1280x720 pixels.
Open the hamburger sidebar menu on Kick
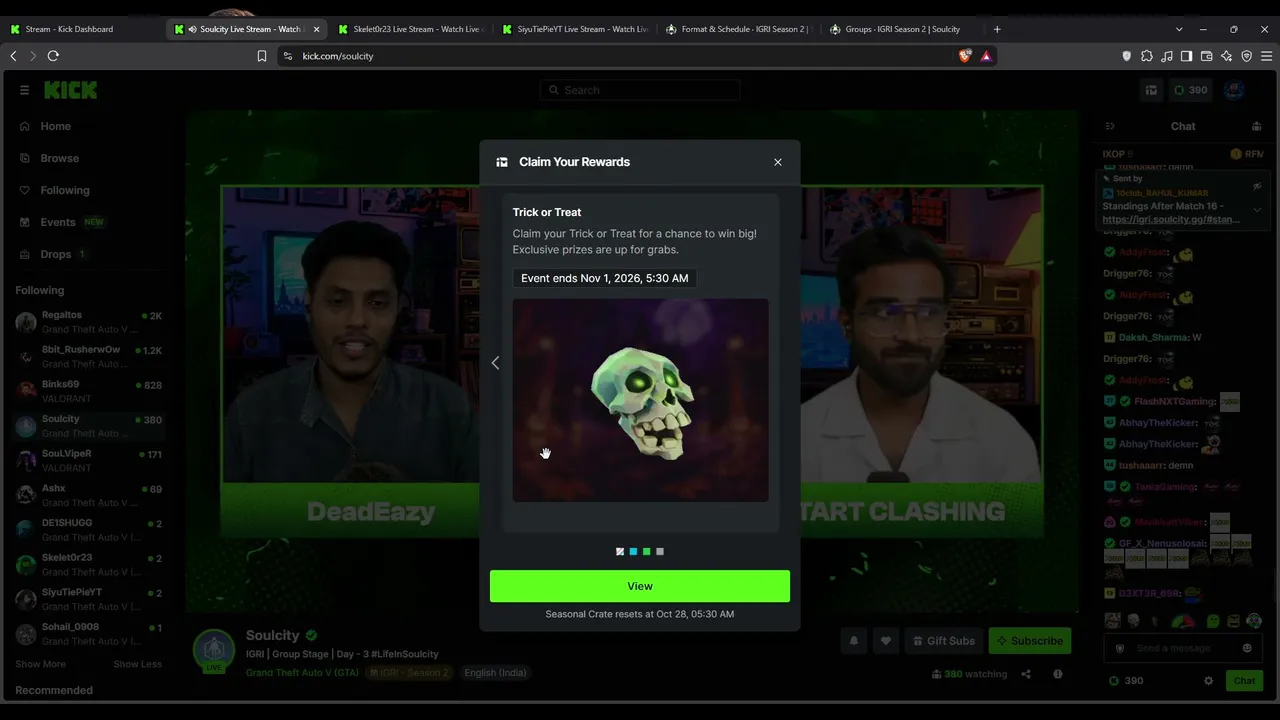pos(24,90)
